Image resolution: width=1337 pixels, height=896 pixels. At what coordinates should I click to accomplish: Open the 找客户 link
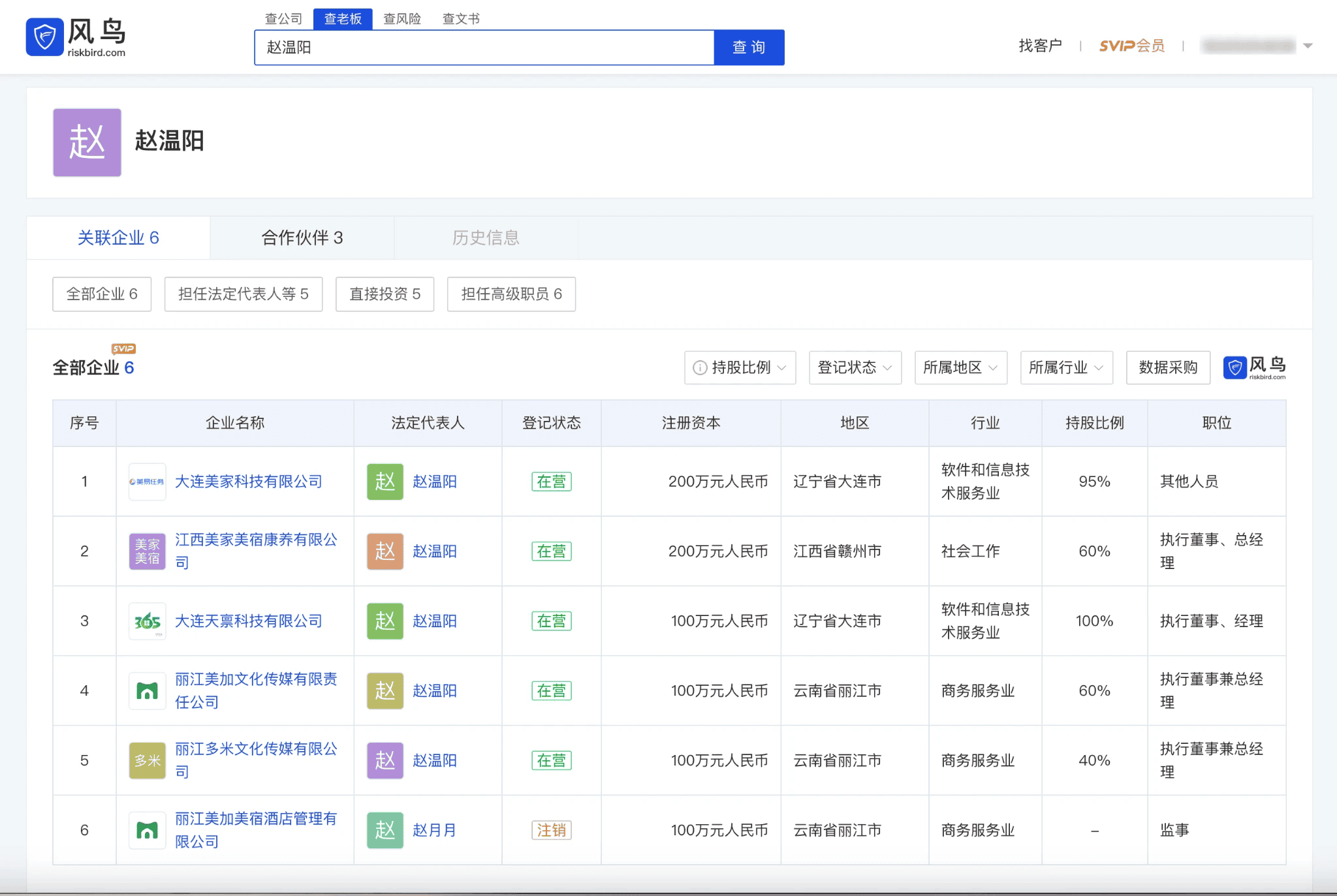[1040, 46]
